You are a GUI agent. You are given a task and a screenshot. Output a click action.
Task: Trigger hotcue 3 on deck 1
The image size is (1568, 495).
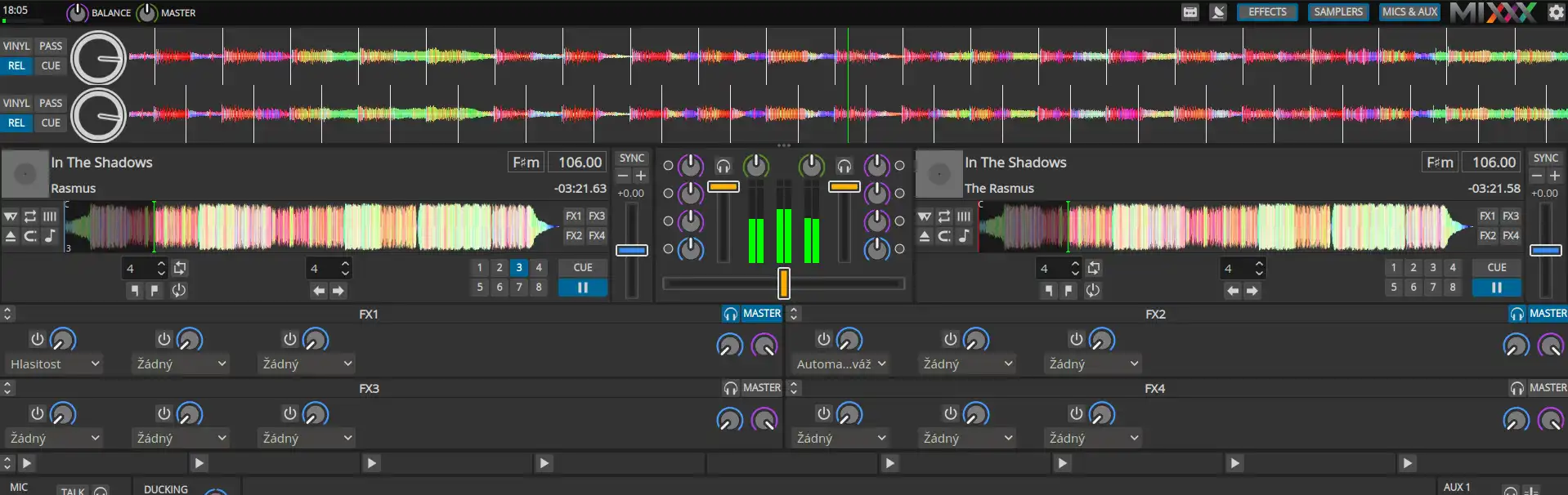pyautogui.click(x=519, y=268)
